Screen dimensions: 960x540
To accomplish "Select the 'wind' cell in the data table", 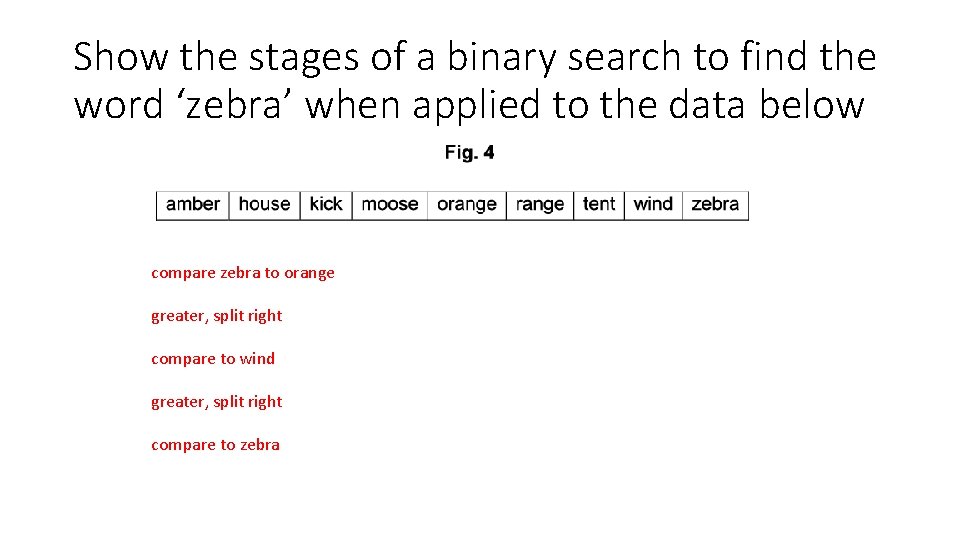I will (x=653, y=204).
